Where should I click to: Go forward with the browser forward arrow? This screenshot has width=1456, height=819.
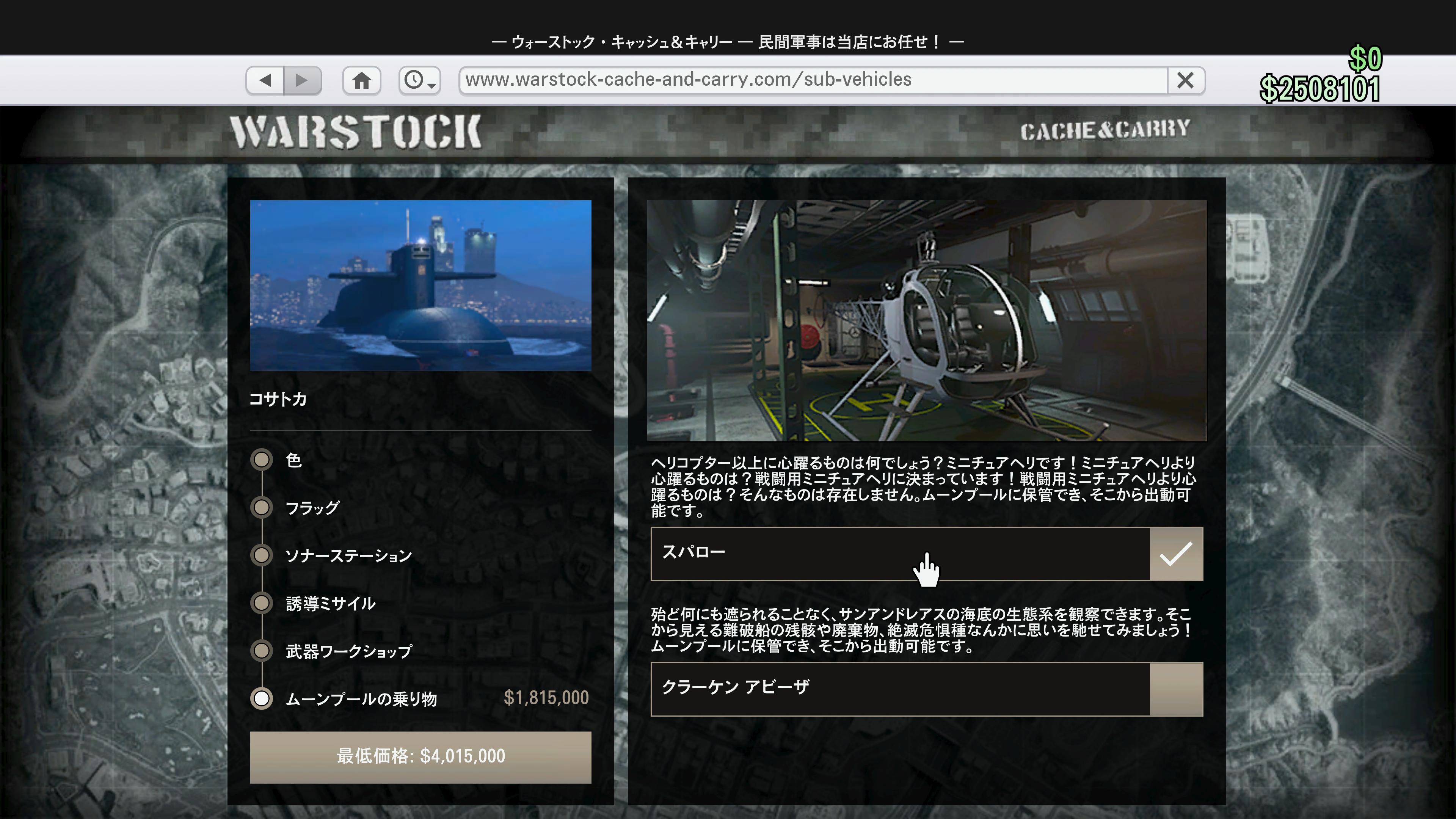(x=303, y=80)
